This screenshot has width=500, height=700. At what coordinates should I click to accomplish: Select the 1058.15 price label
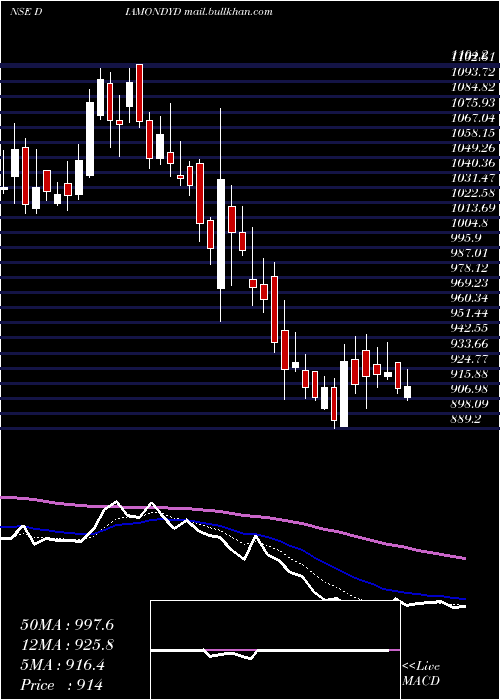(x=473, y=133)
